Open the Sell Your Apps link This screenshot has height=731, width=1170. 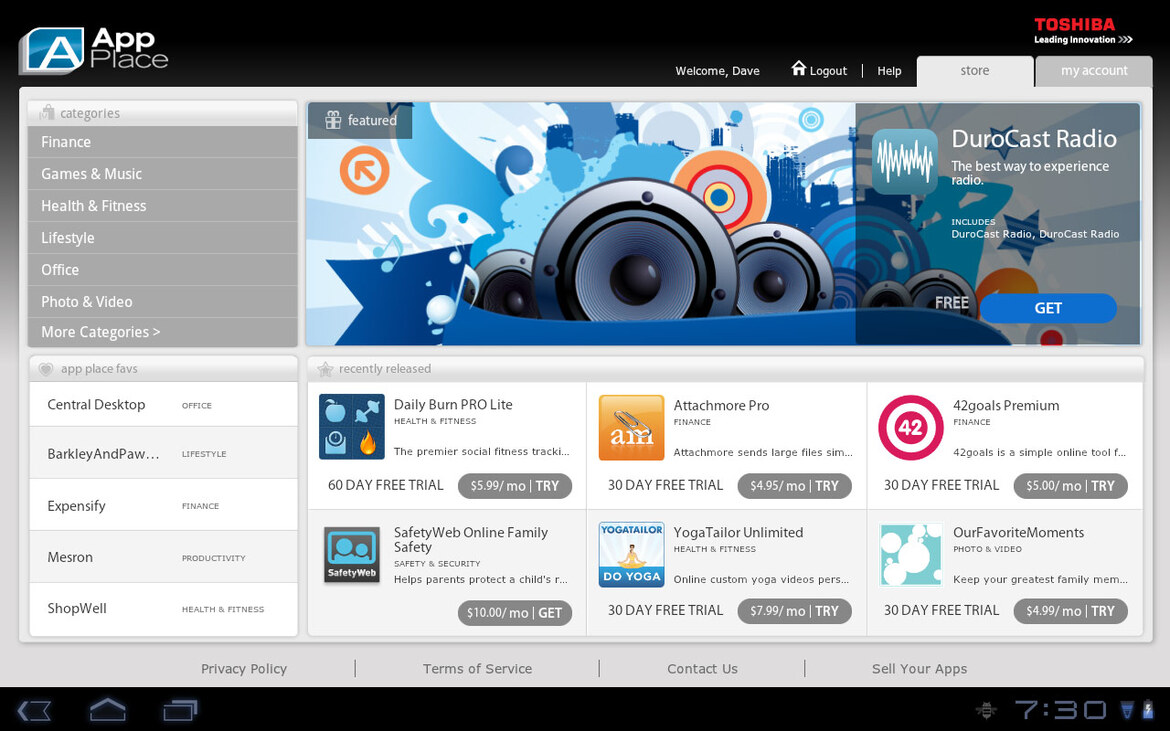coord(919,669)
